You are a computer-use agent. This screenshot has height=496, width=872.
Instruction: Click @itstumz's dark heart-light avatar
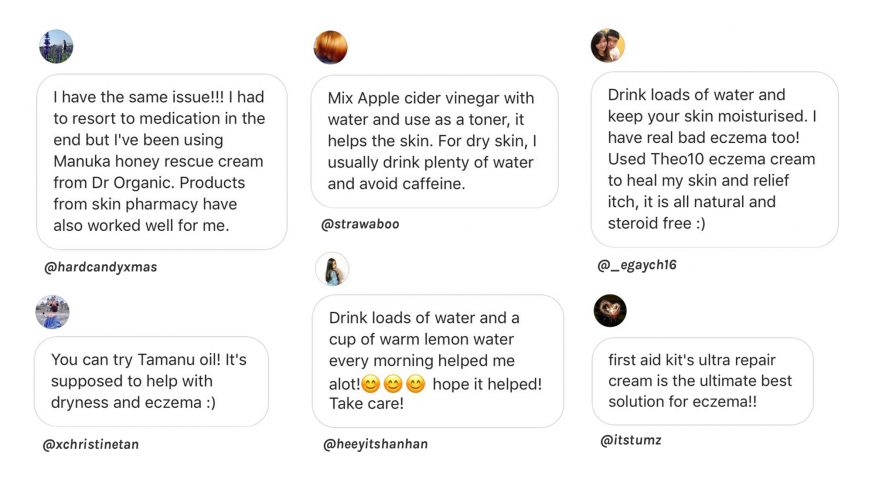pyautogui.click(x=610, y=310)
